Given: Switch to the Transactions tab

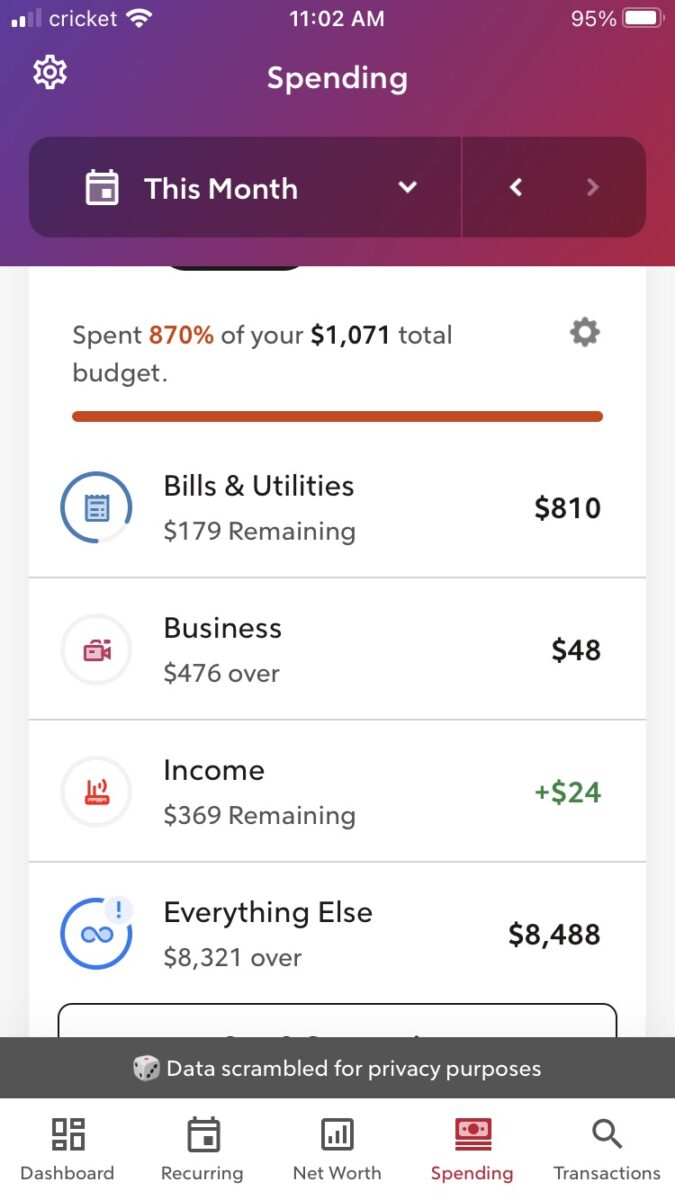Looking at the screenshot, I should (606, 1145).
